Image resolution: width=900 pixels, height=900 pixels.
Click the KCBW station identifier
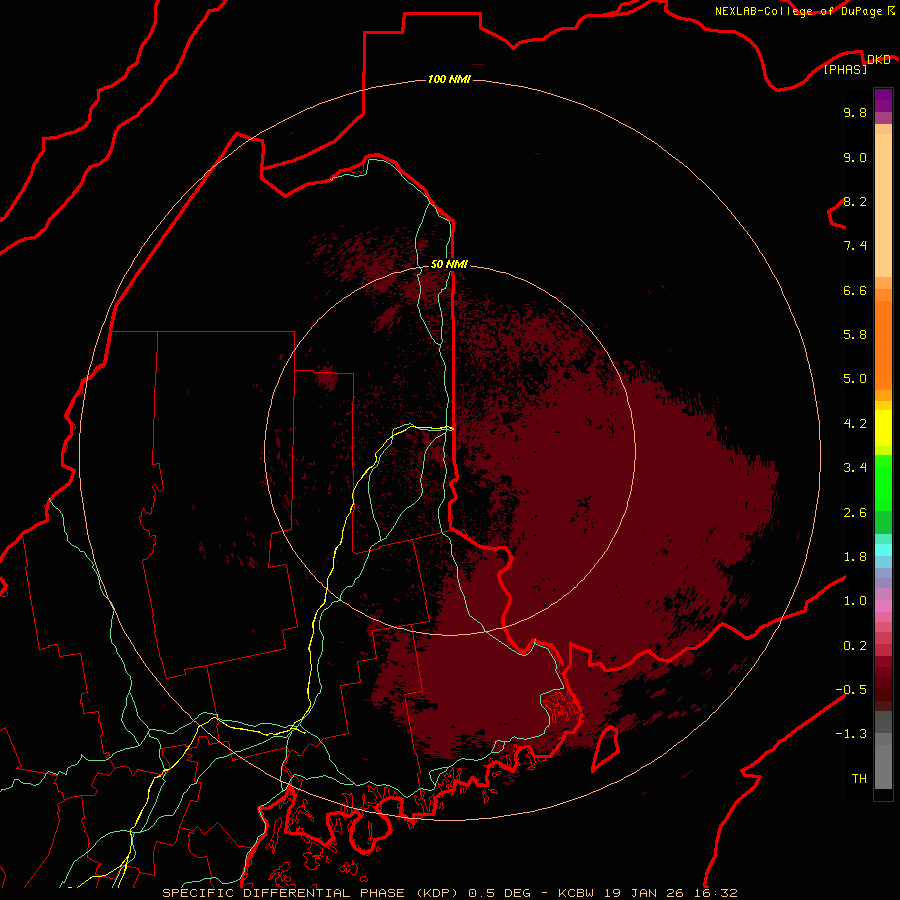(577, 893)
